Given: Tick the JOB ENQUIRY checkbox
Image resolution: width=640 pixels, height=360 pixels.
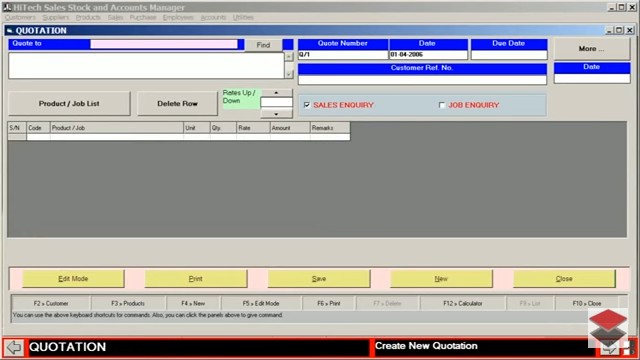Looking at the screenshot, I should coord(442,105).
